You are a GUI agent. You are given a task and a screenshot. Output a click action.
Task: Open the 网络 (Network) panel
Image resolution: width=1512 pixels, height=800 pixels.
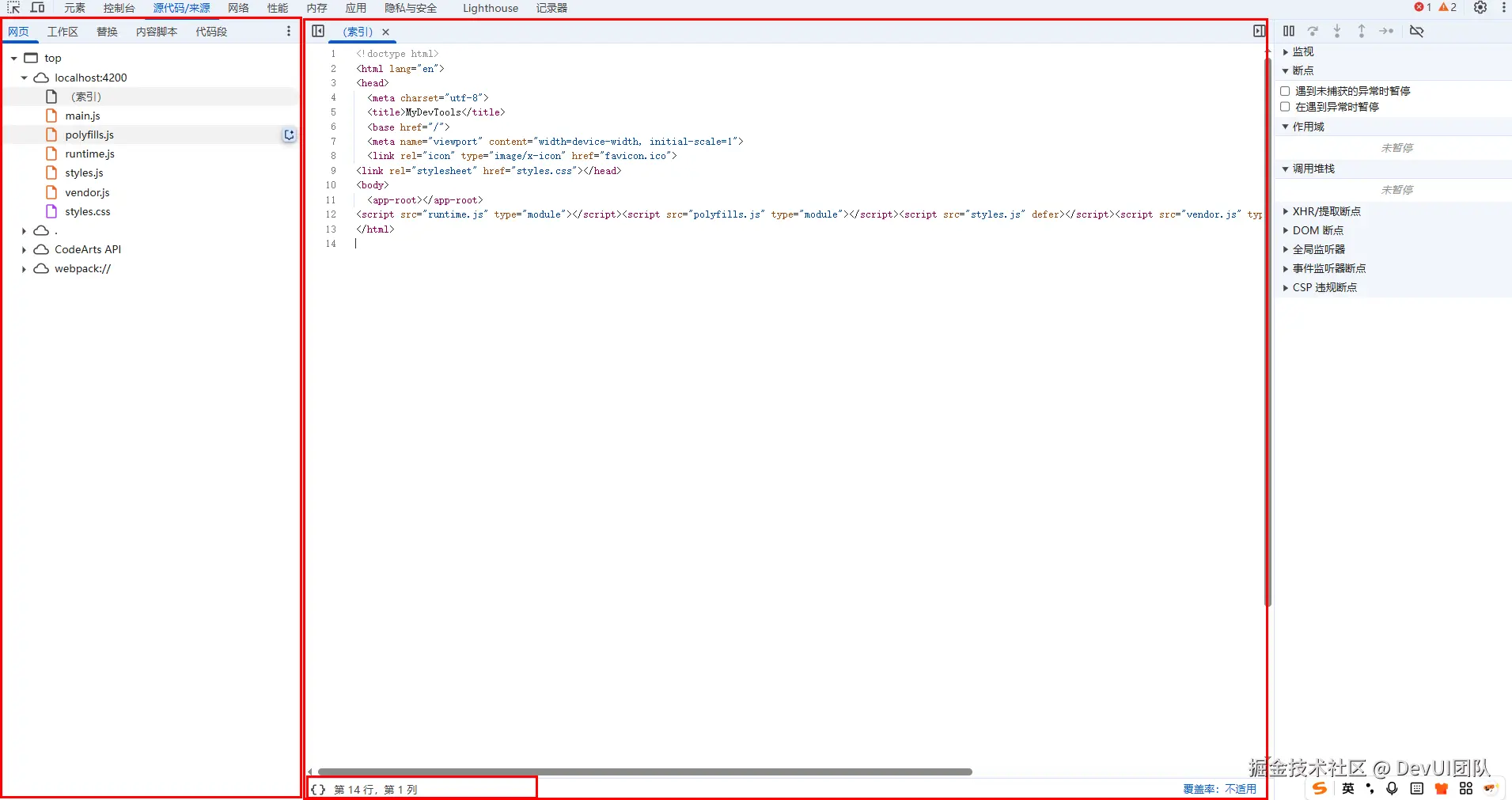click(x=239, y=8)
